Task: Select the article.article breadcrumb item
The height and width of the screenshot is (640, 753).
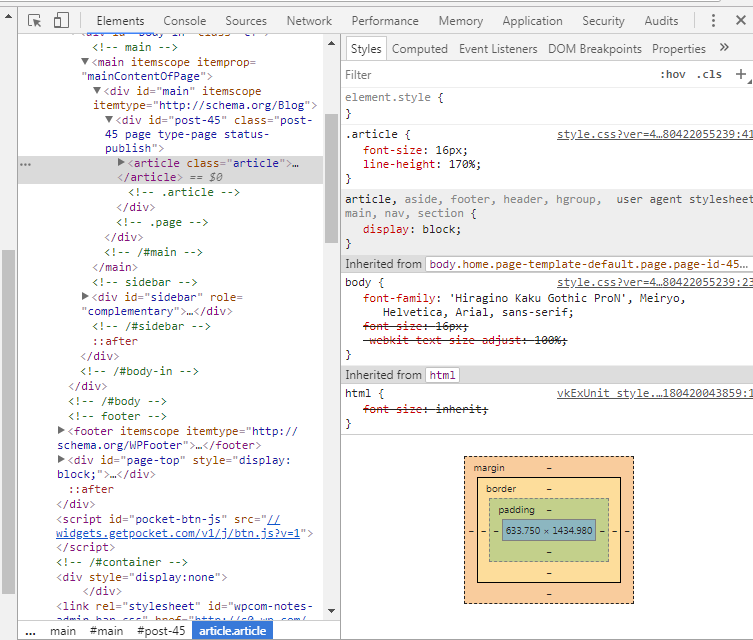Action: pos(232,631)
